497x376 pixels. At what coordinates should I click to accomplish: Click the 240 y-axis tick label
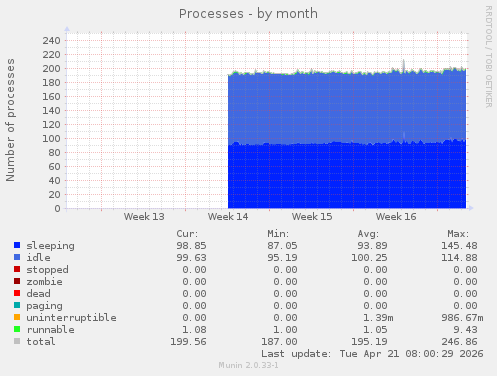(51, 41)
